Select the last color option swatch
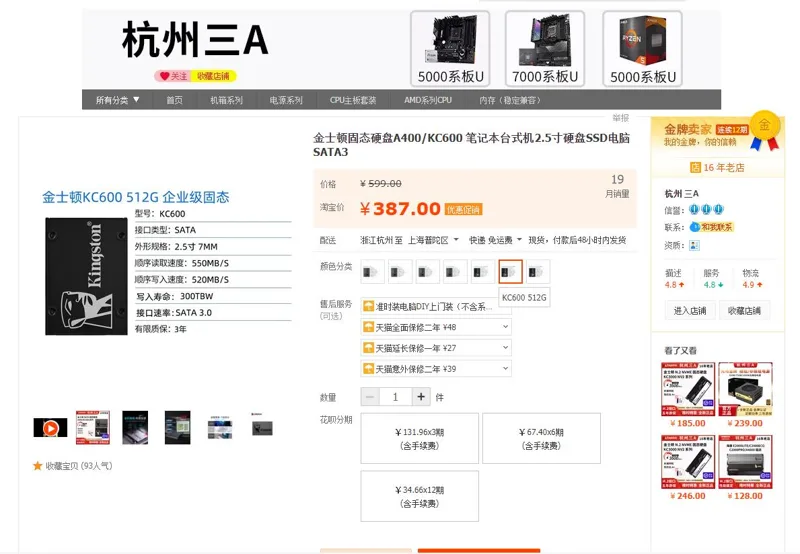Viewport: 800px width, 554px height. coord(538,272)
